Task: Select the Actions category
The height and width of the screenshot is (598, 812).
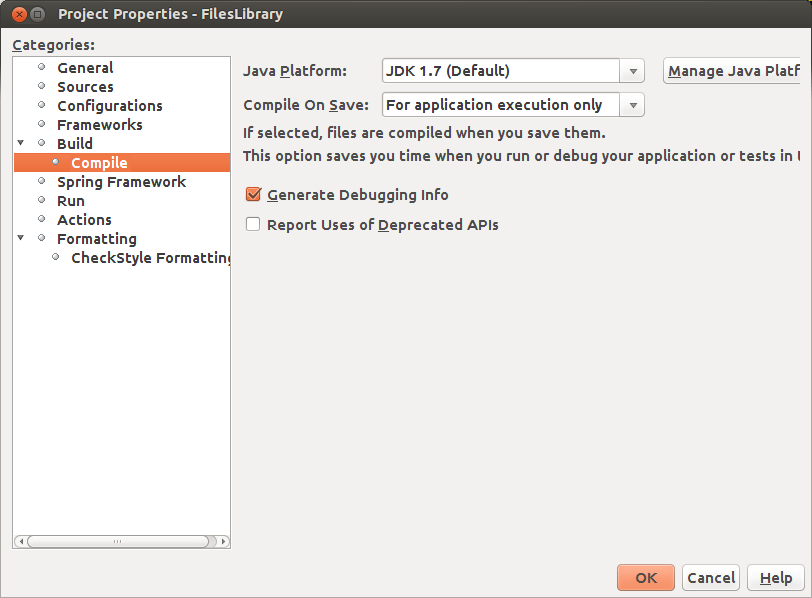Action: pyautogui.click(x=84, y=220)
